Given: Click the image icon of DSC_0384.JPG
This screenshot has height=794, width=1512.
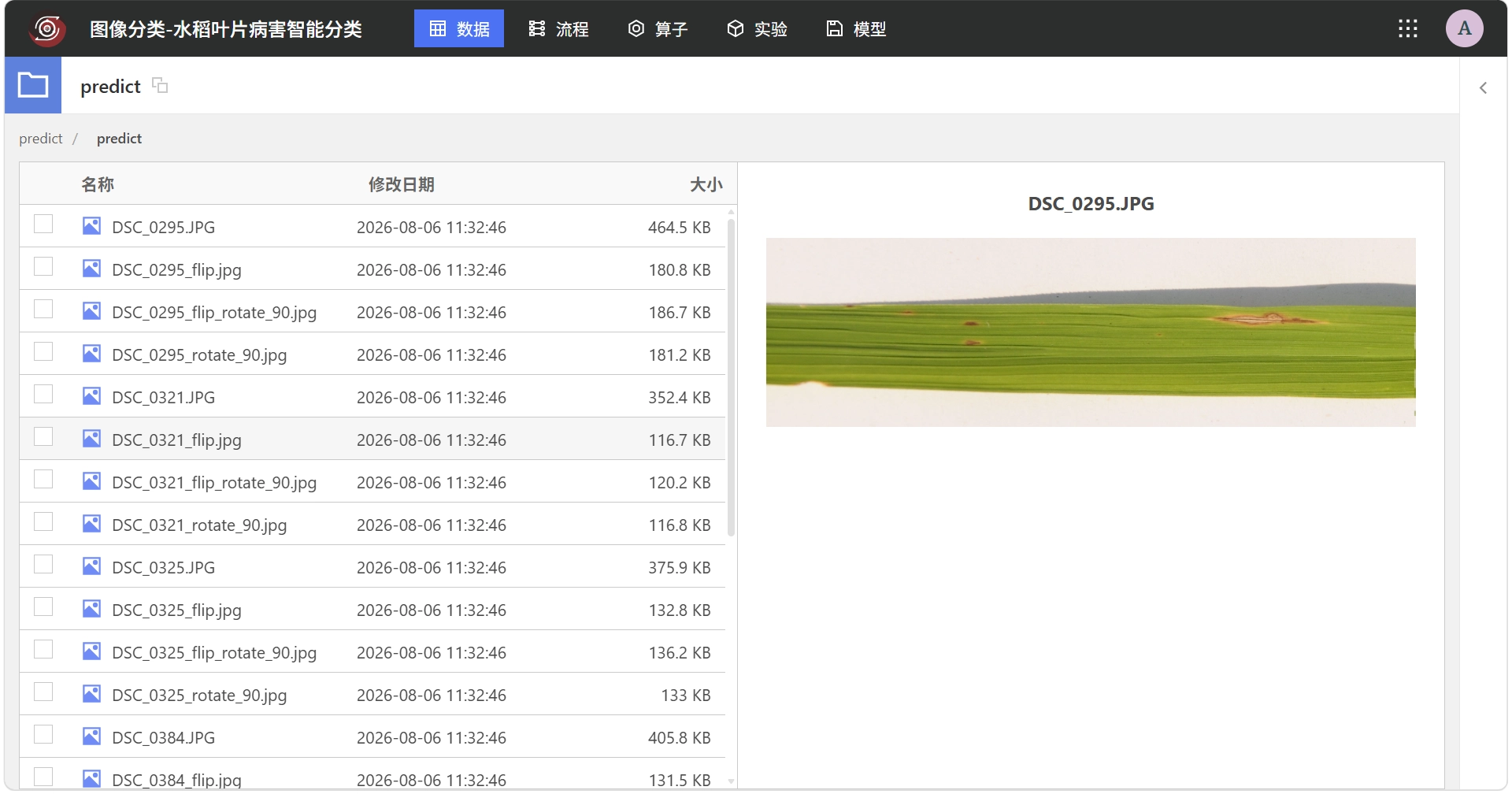Looking at the screenshot, I should 91,736.
